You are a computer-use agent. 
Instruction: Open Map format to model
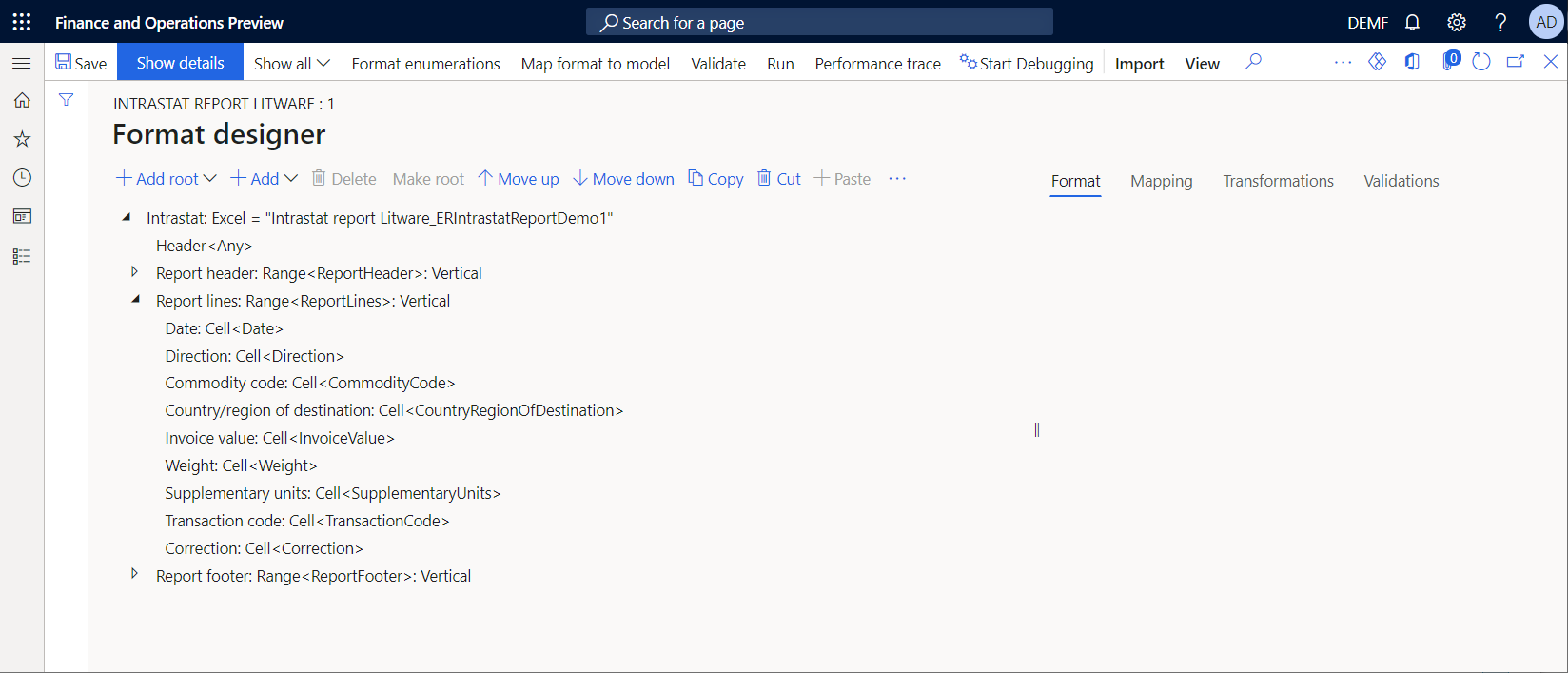click(x=596, y=63)
